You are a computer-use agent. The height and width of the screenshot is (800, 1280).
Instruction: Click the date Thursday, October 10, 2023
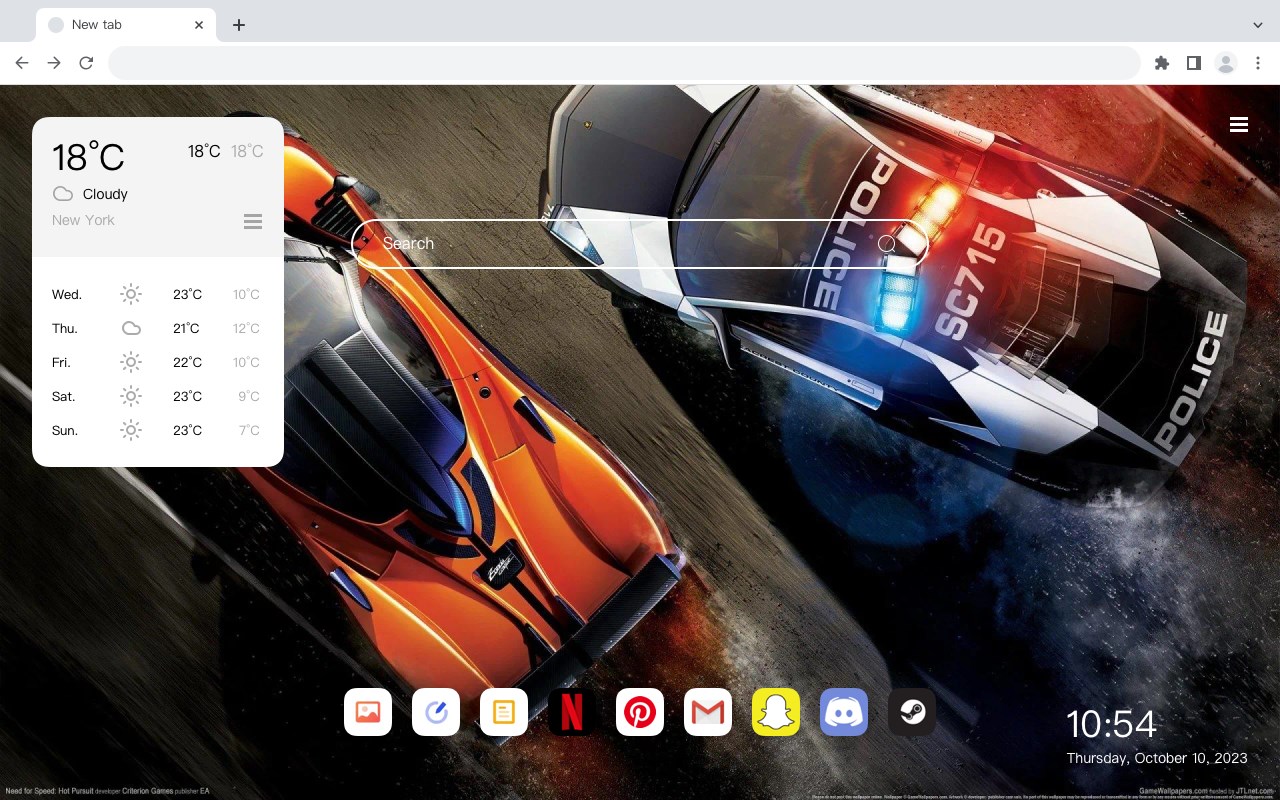click(1157, 758)
